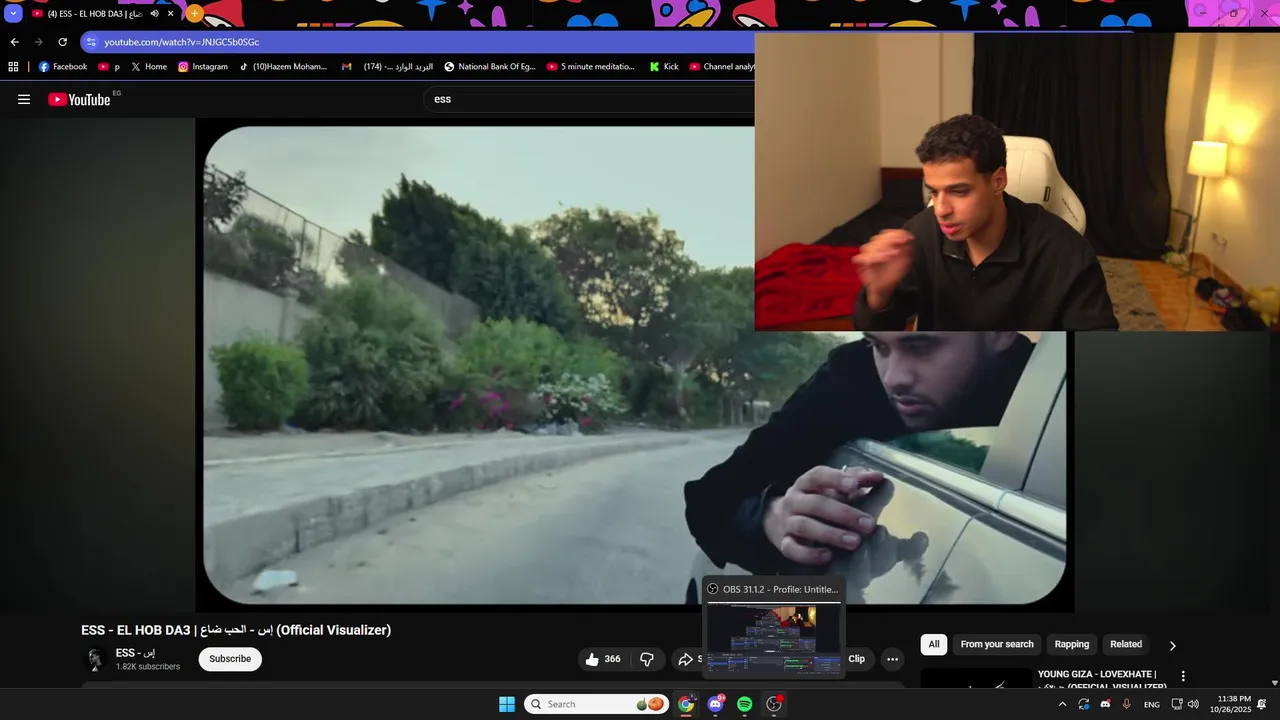Switch the ENG input language

[x=1152, y=704]
